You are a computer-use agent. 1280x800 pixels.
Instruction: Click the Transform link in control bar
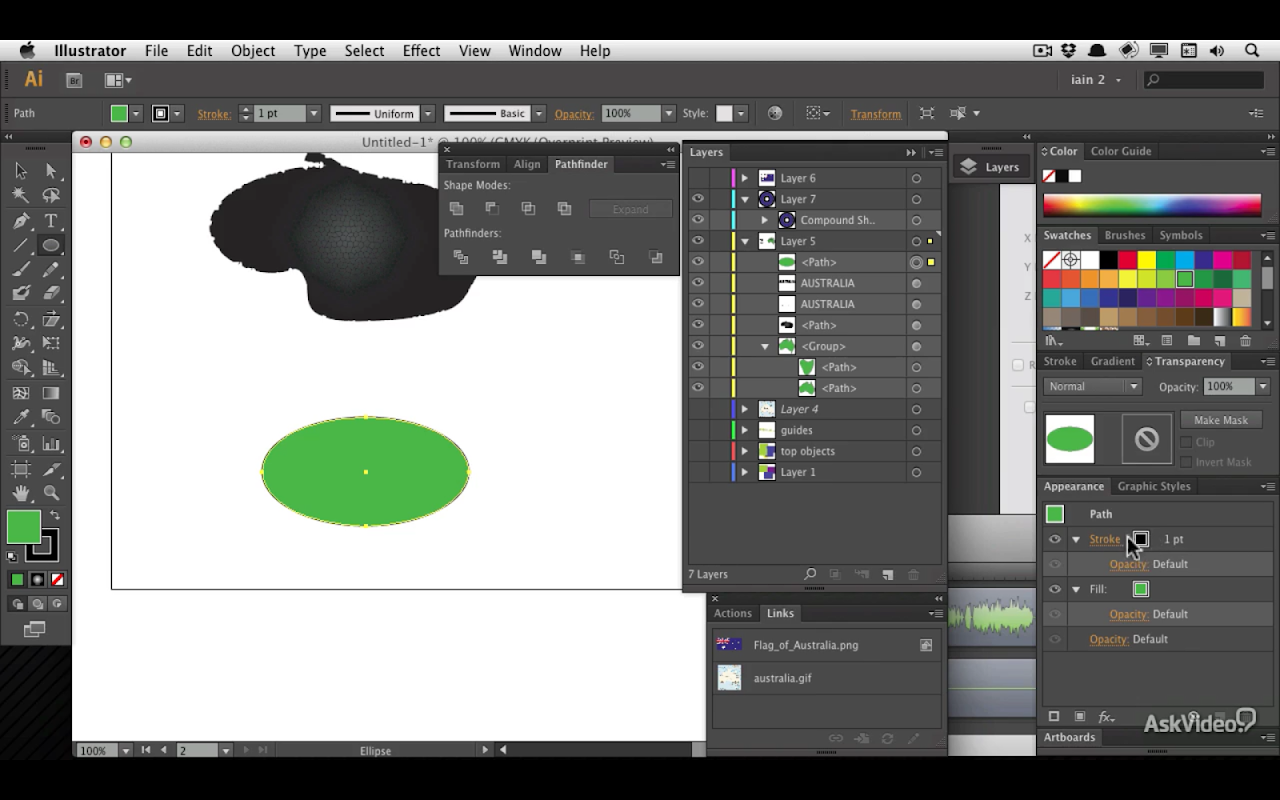point(875,114)
